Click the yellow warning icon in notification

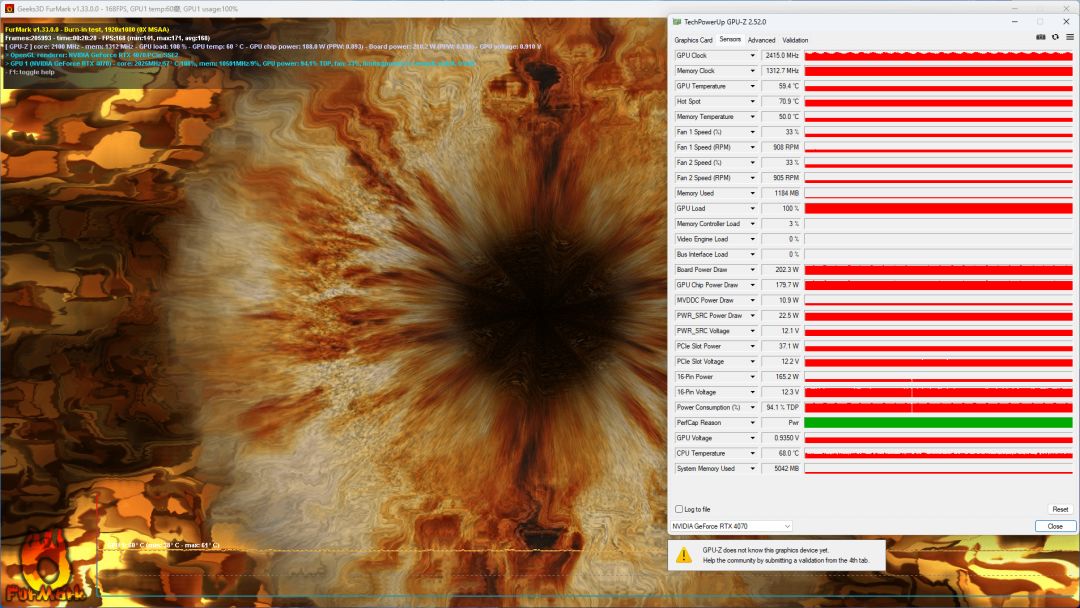tap(683, 555)
